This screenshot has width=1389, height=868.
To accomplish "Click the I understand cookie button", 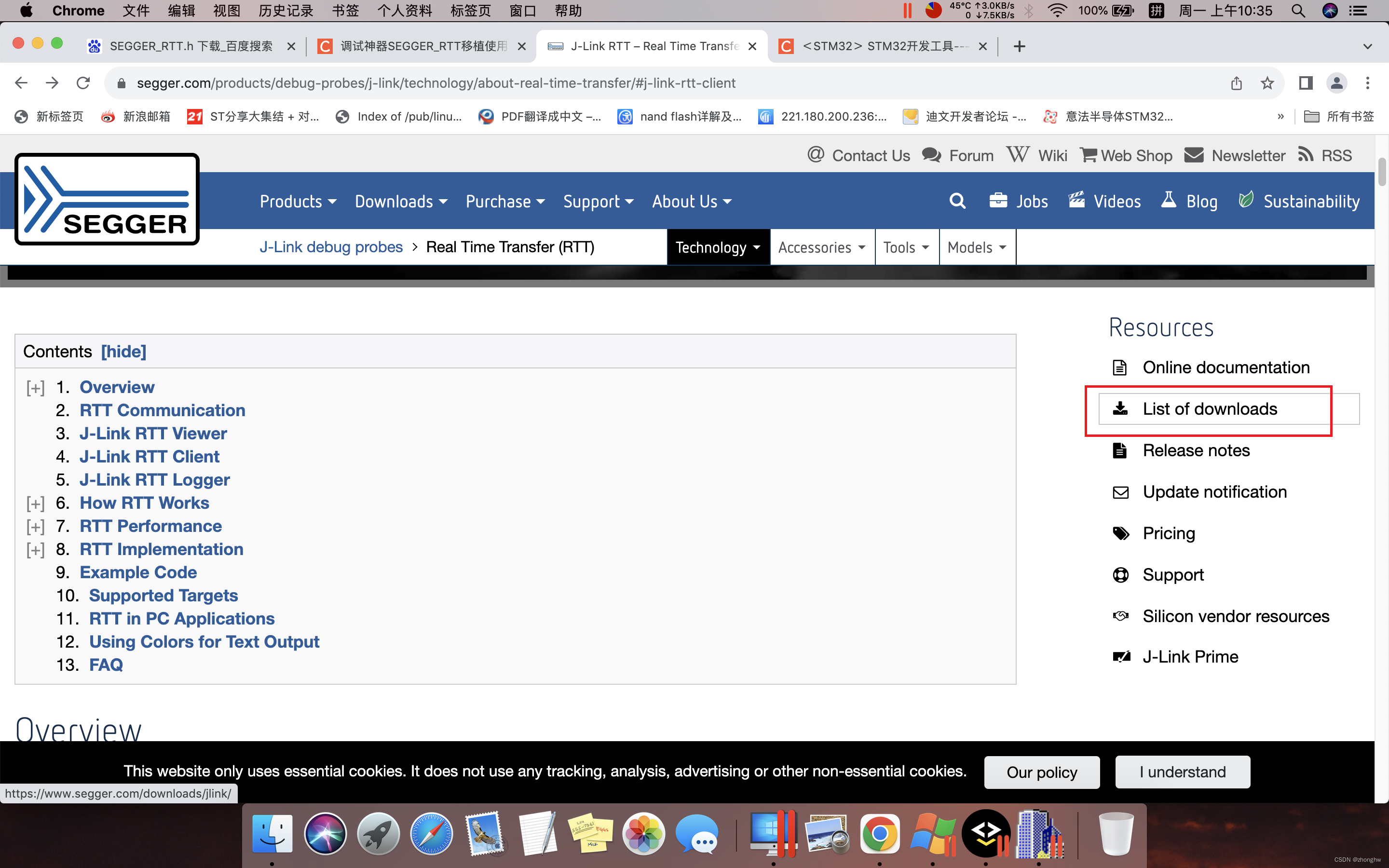I will click(x=1183, y=772).
